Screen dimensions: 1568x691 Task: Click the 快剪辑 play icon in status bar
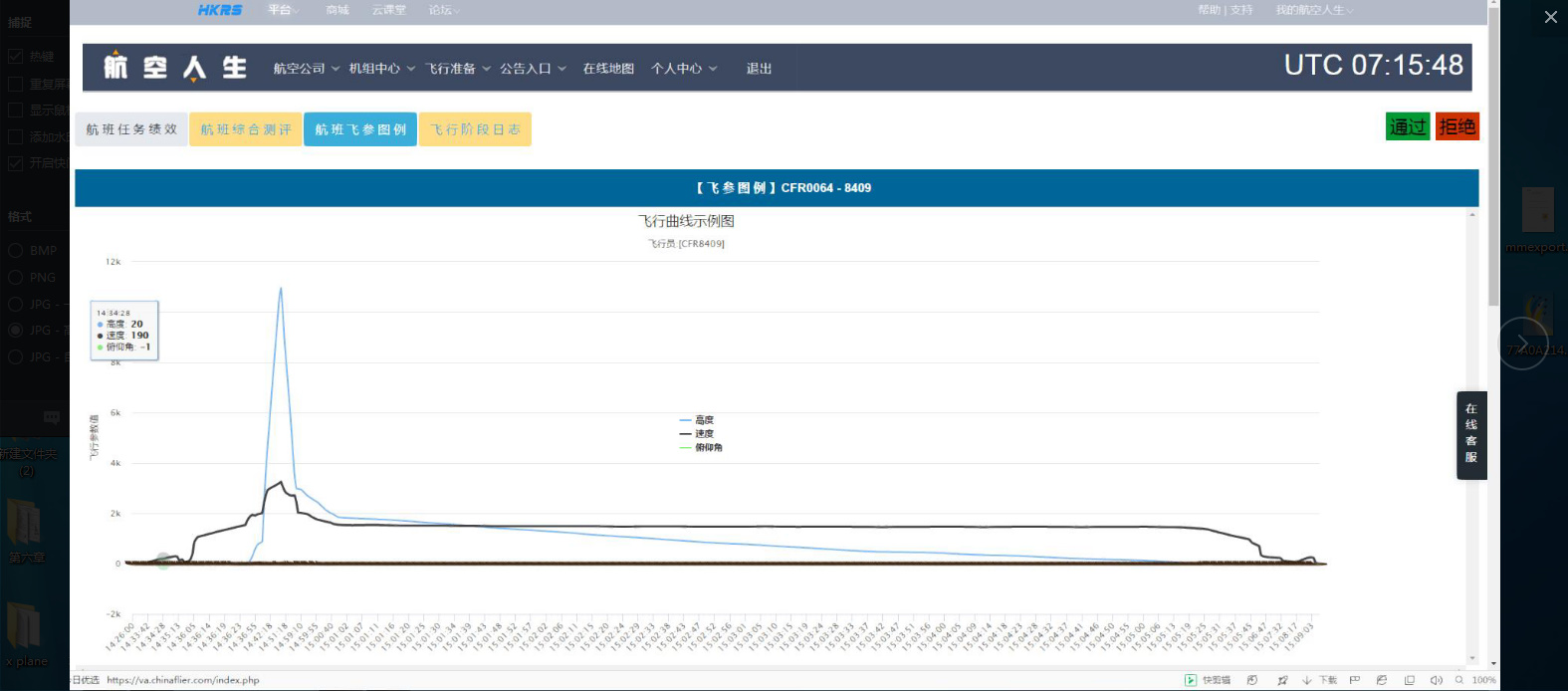click(x=1190, y=680)
